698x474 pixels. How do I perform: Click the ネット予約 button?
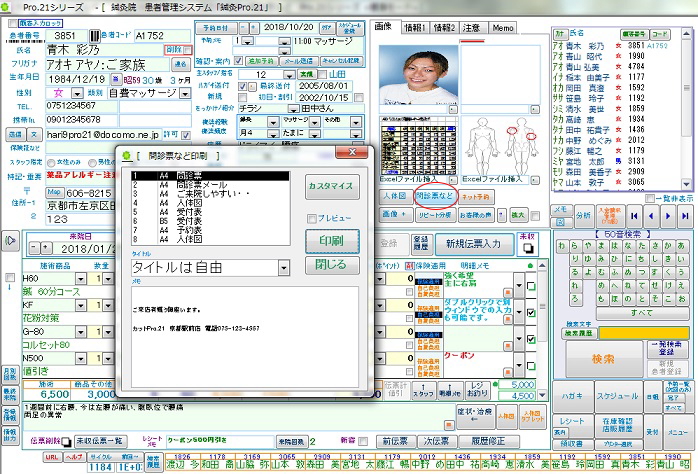476,196
